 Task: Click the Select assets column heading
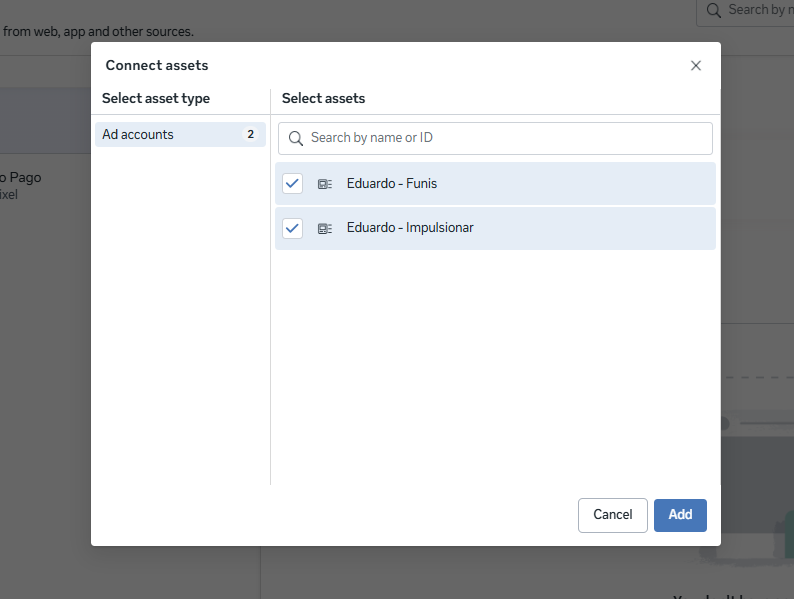coord(323,99)
